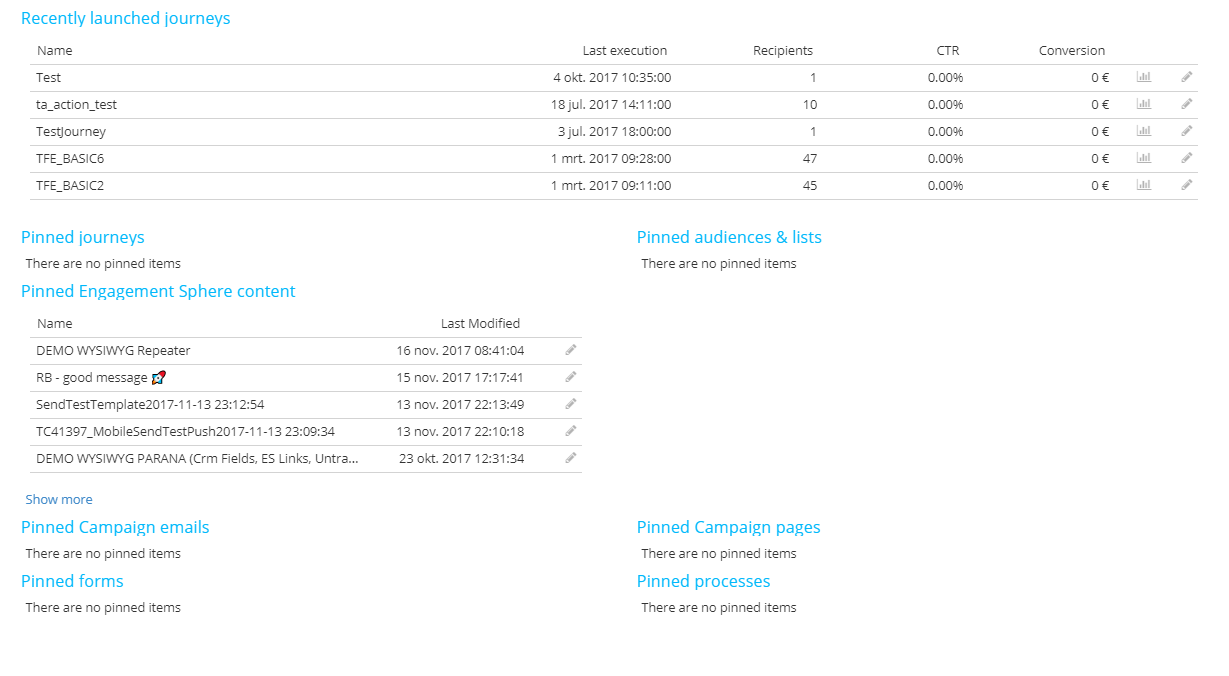Open the ta_action_test journey name
Screen dimensions: 1229x676
tap(76, 104)
